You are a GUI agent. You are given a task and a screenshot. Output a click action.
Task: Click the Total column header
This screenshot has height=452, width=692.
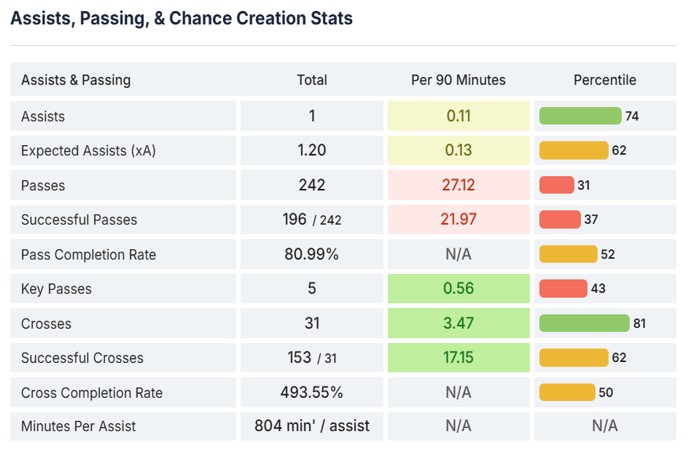pyautogui.click(x=312, y=80)
